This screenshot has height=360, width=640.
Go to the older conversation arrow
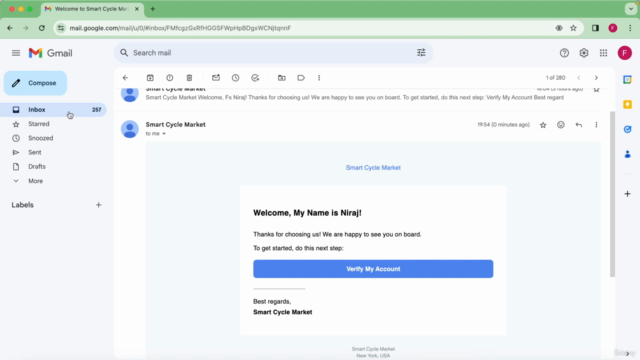(x=596, y=78)
